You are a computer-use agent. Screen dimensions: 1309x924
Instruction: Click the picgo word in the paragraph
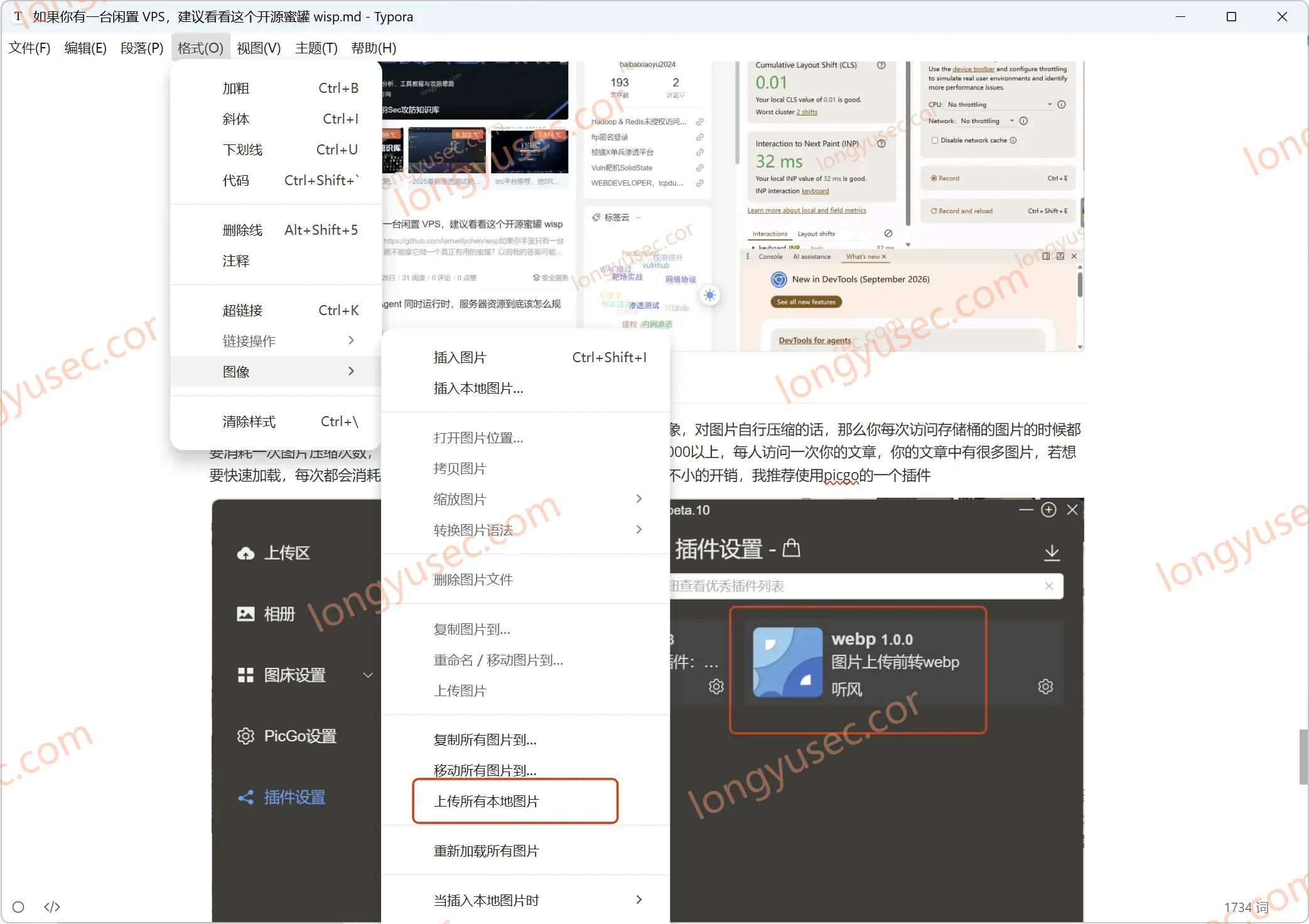[x=841, y=475]
